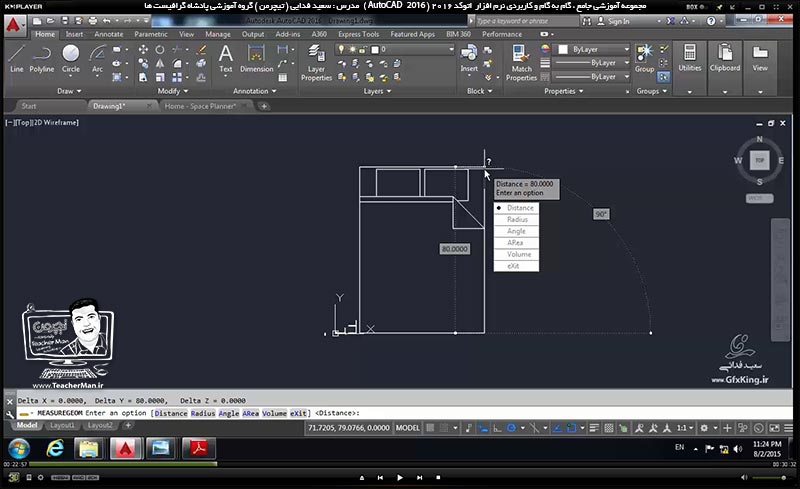Click the Table icon in Annotation panel

point(283,78)
